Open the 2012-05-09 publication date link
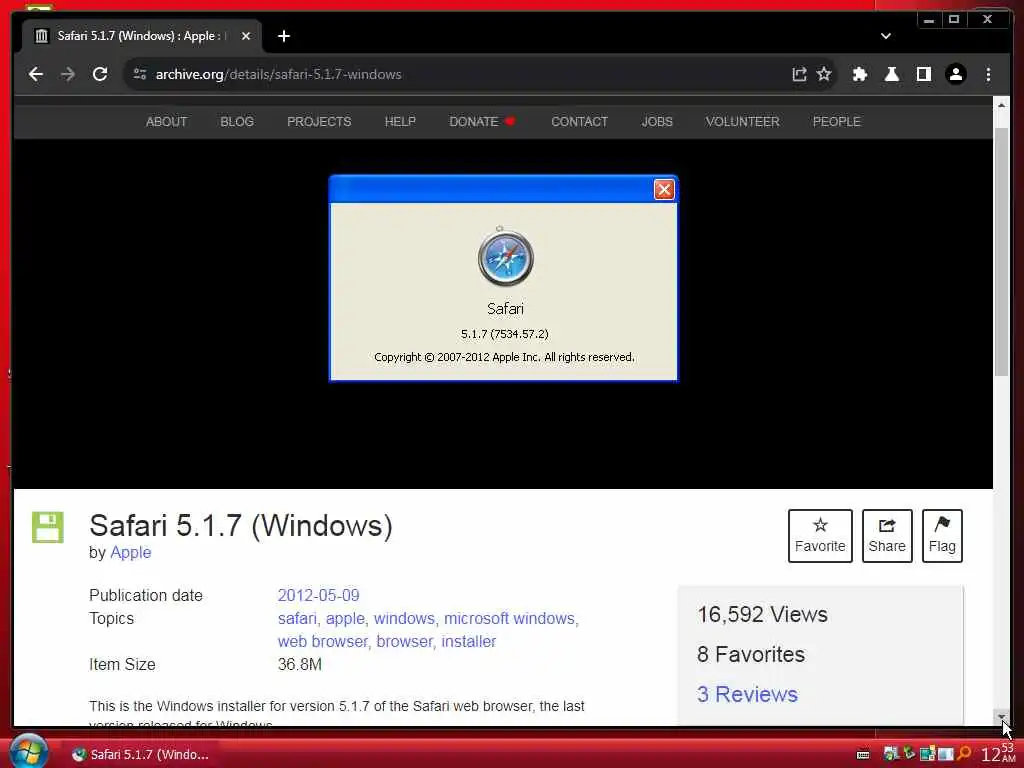 319,596
